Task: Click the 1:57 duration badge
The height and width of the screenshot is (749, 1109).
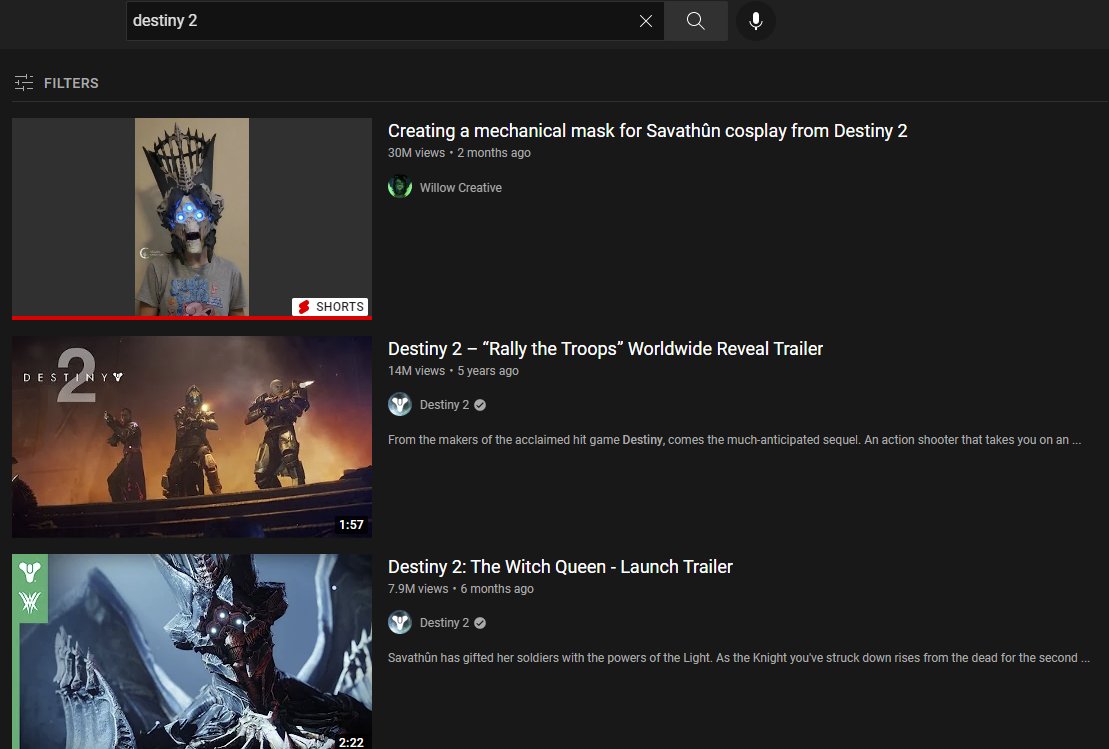Action: click(x=351, y=524)
